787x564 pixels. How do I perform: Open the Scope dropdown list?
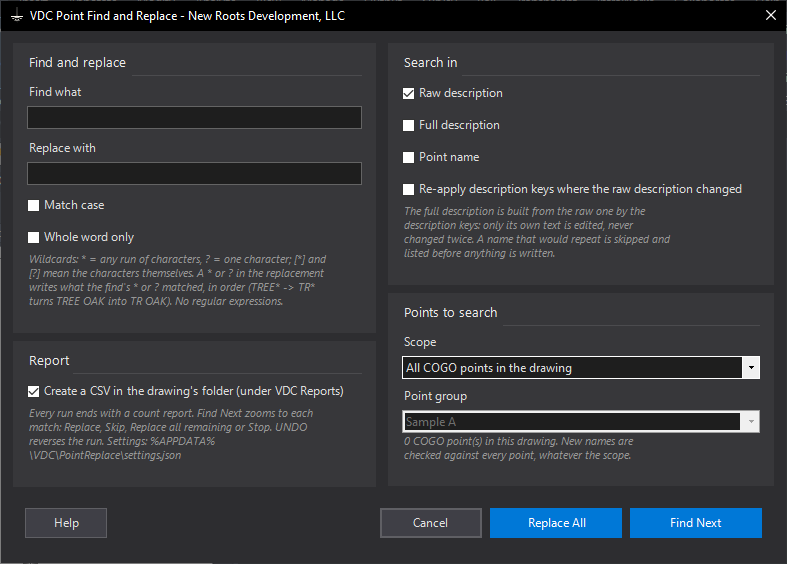click(x=581, y=368)
